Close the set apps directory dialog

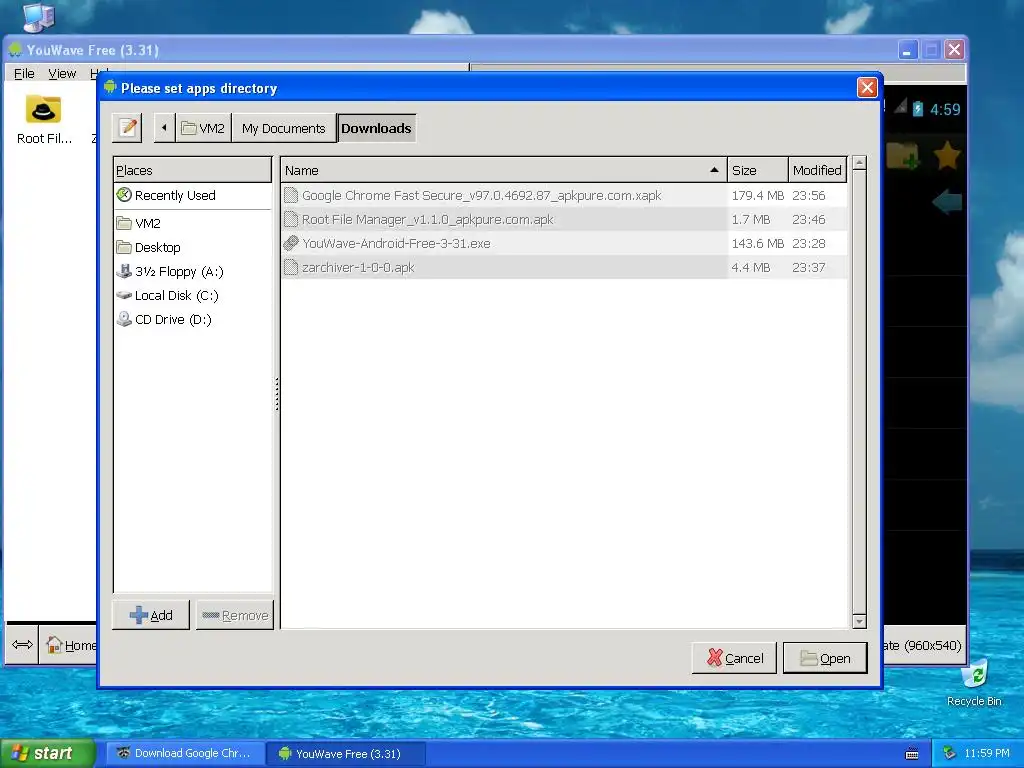click(867, 88)
